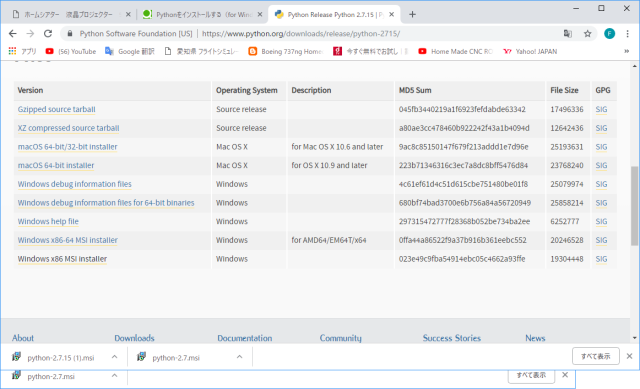Download the Windows help file
640x389 pixels.
pyautogui.click(x=48, y=222)
